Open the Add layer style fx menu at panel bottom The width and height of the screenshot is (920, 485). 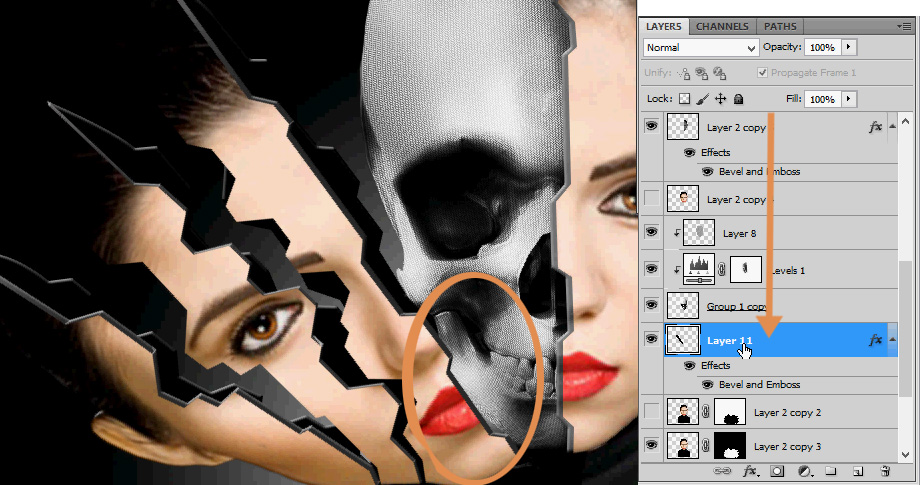click(x=749, y=471)
